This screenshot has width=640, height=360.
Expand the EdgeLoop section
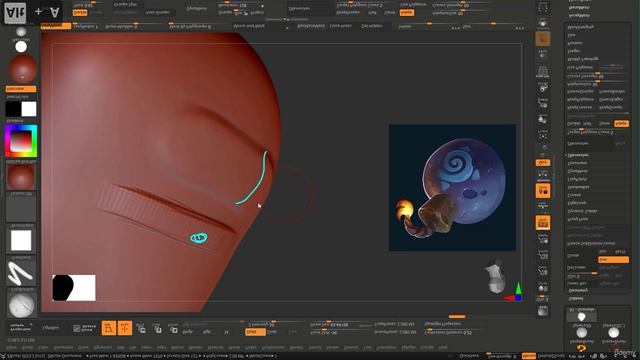[577, 203]
